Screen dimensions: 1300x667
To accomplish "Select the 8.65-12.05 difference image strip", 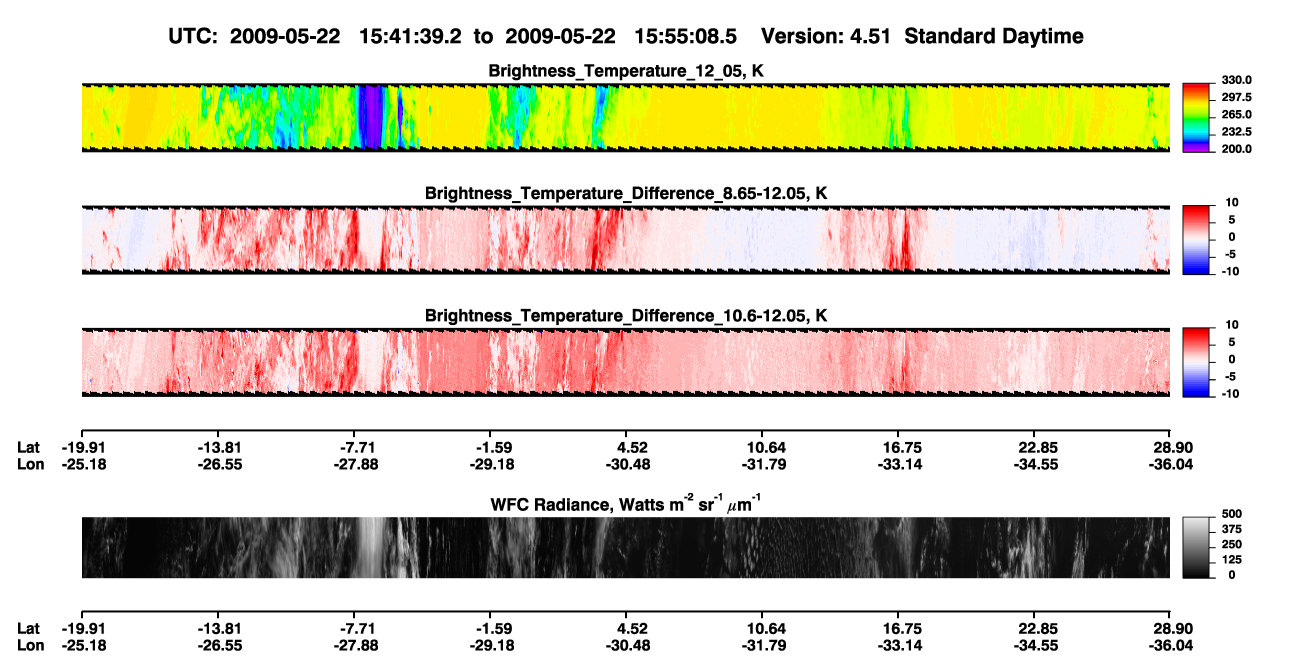I will (x=625, y=239).
